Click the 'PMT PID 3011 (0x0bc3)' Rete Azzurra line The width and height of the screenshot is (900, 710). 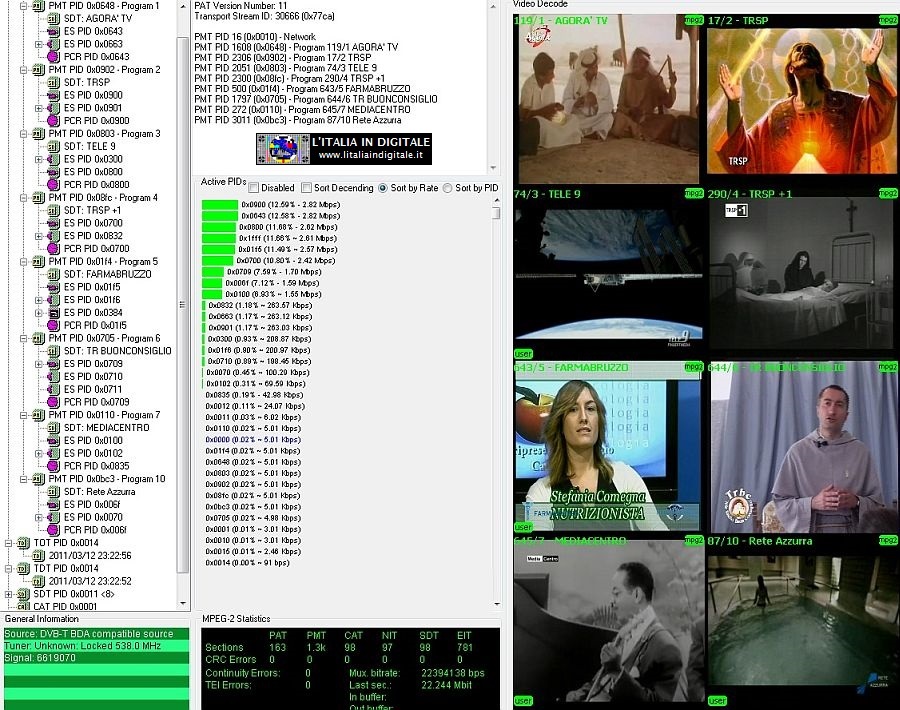(x=297, y=121)
